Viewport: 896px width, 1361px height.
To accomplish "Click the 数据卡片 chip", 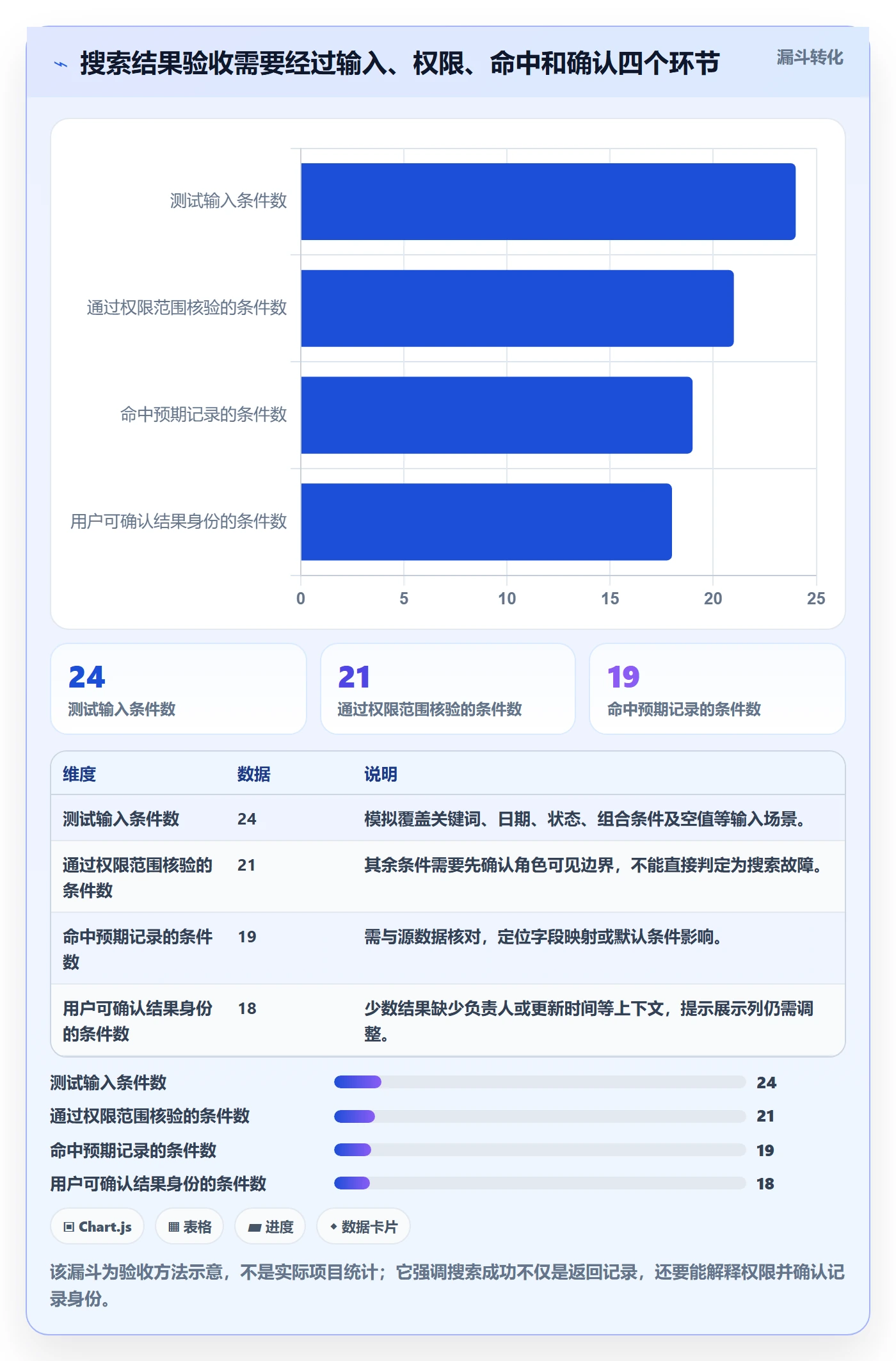I will click(x=364, y=1227).
